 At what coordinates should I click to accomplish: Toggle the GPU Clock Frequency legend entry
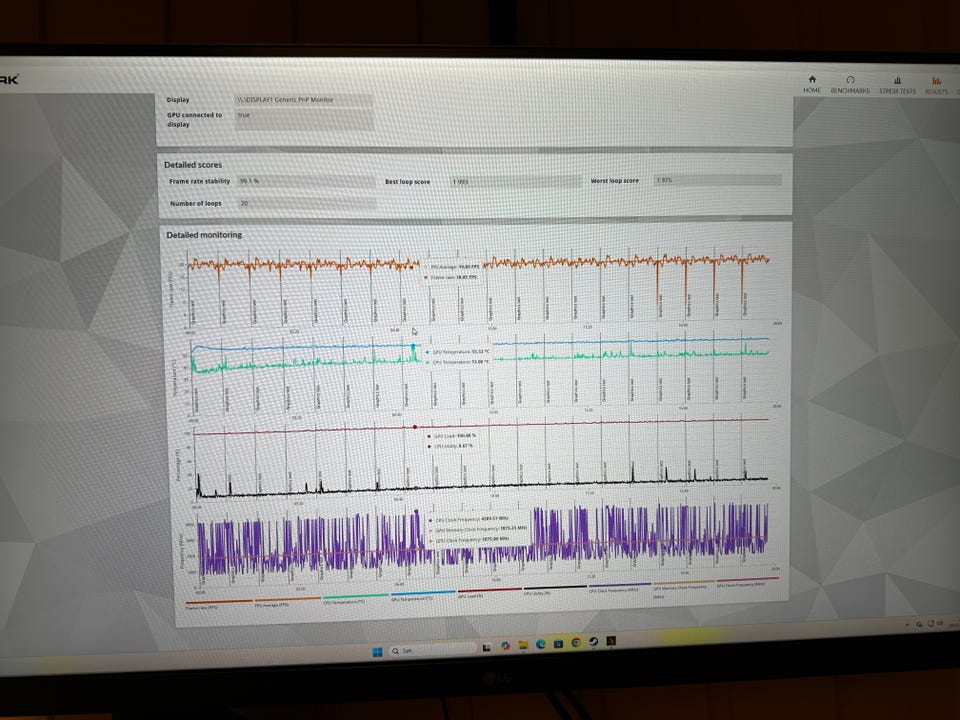click(747, 582)
